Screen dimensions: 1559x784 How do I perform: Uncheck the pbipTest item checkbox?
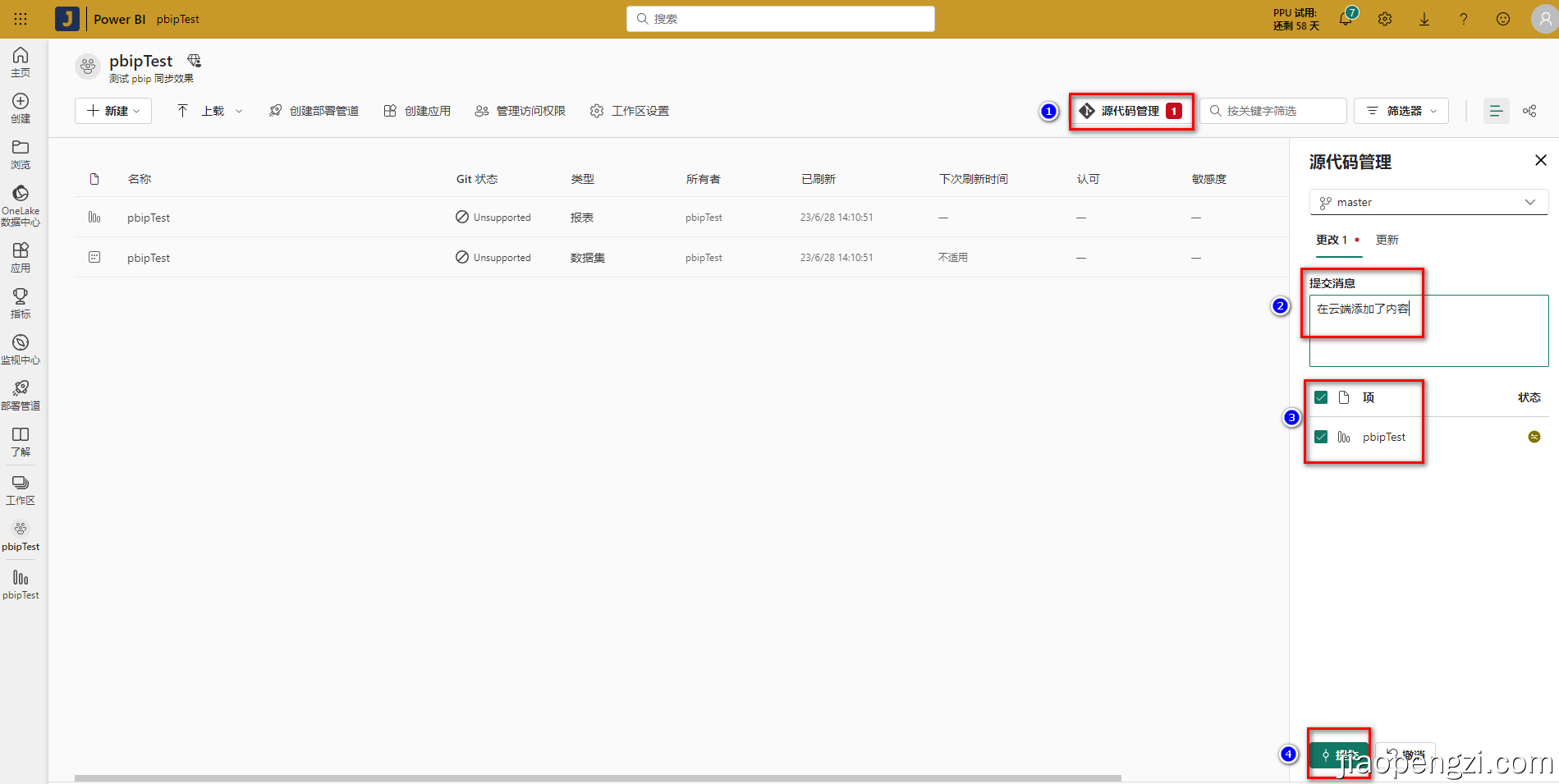coord(1320,436)
